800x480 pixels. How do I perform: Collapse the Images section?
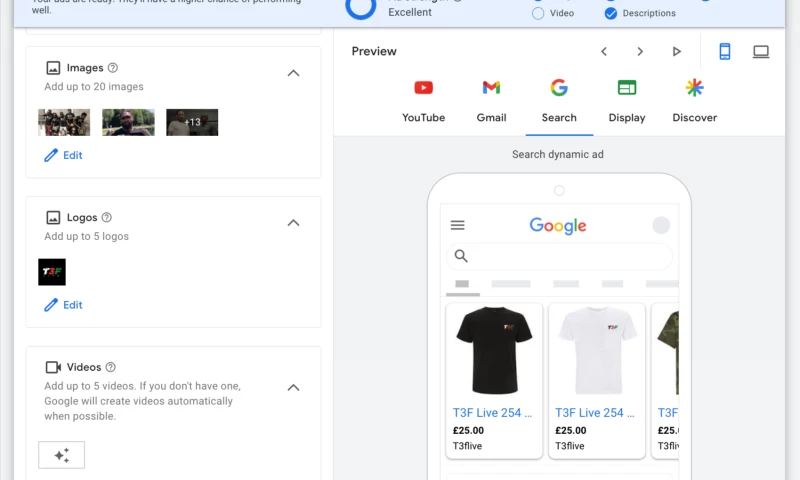click(x=293, y=73)
